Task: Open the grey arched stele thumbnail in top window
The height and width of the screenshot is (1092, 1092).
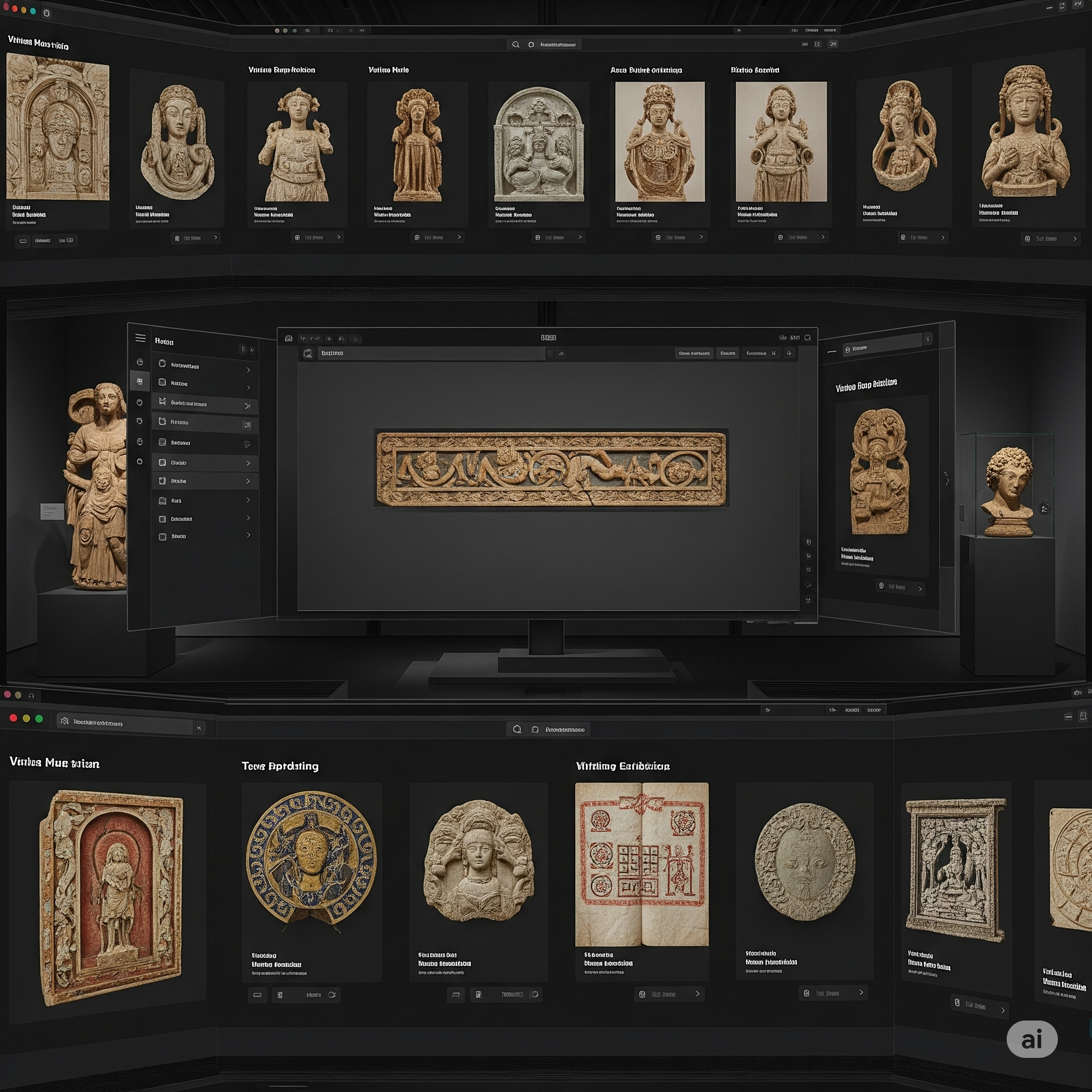Action: click(539, 144)
